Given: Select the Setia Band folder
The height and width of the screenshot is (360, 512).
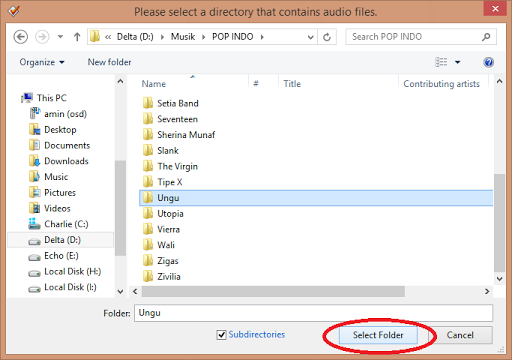Looking at the screenshot, I should coord(170,103).
